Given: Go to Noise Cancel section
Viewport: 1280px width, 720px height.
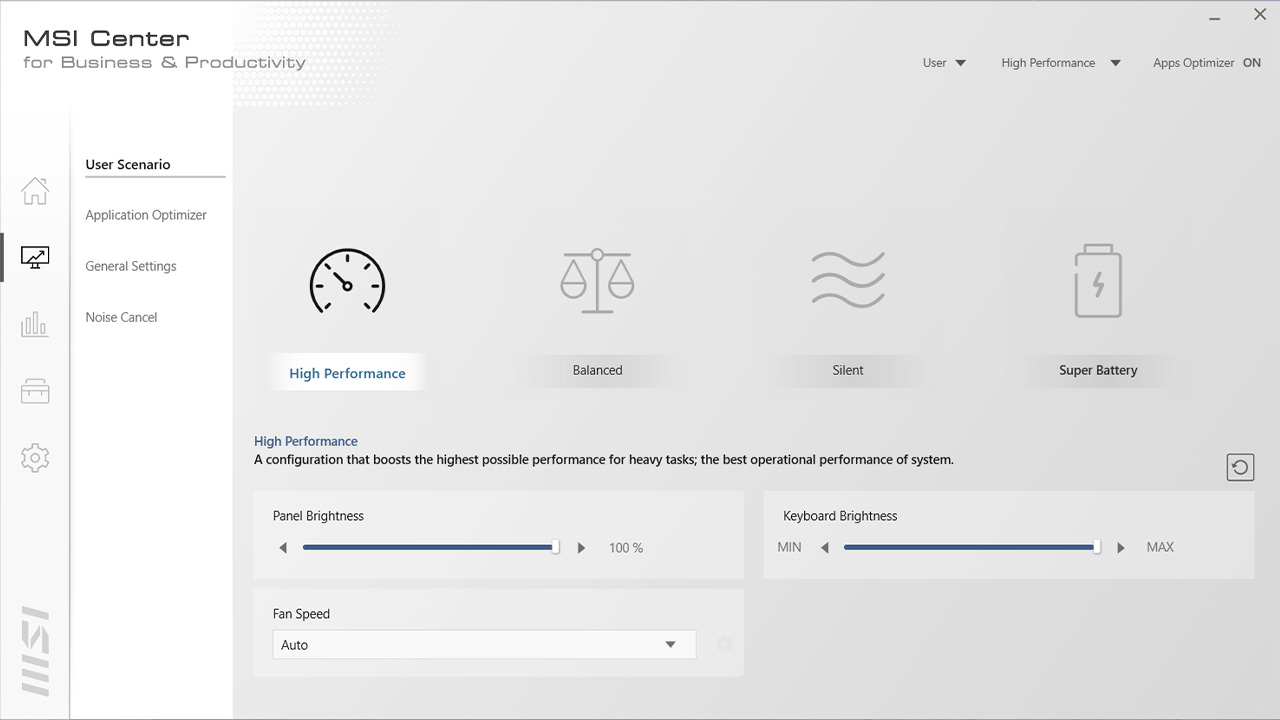Looking at the screenshot, I should click(121, 317).
